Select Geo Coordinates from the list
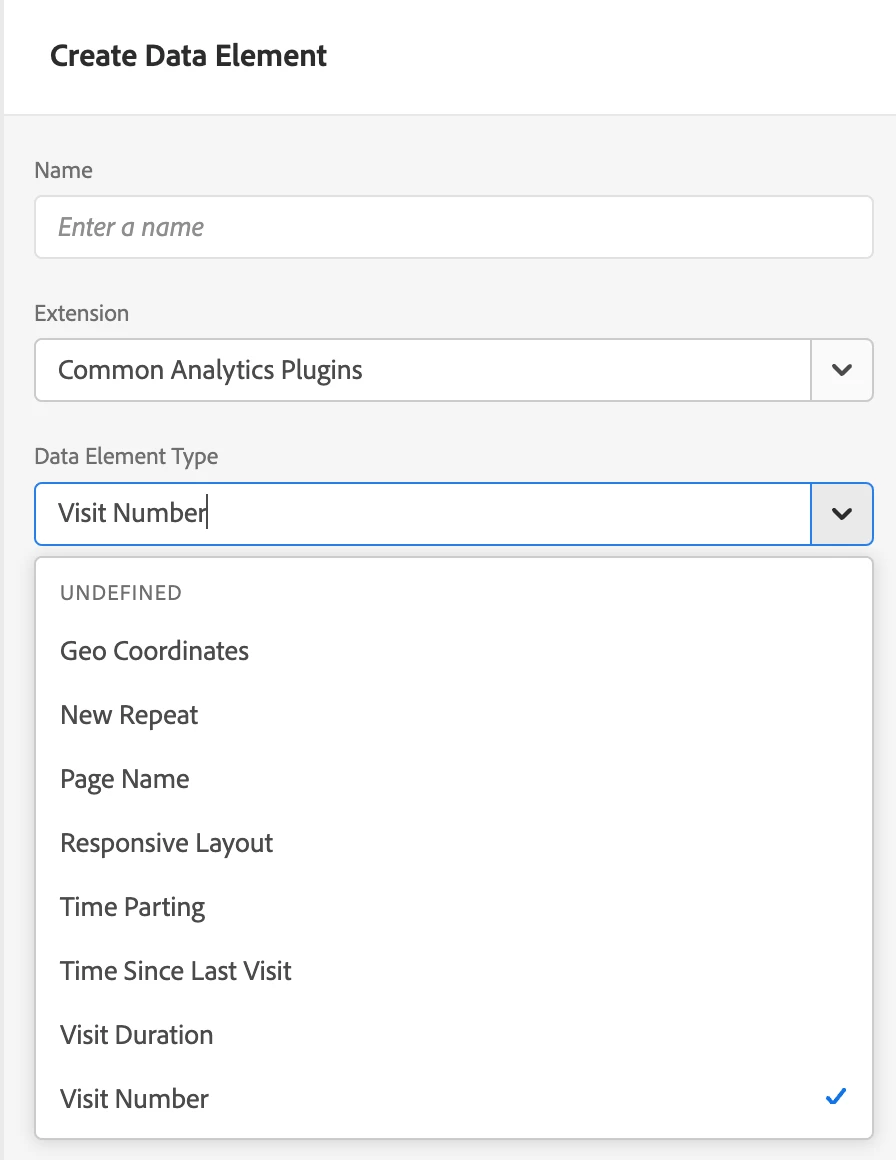 pyautogui.click(x=155, y=651)
